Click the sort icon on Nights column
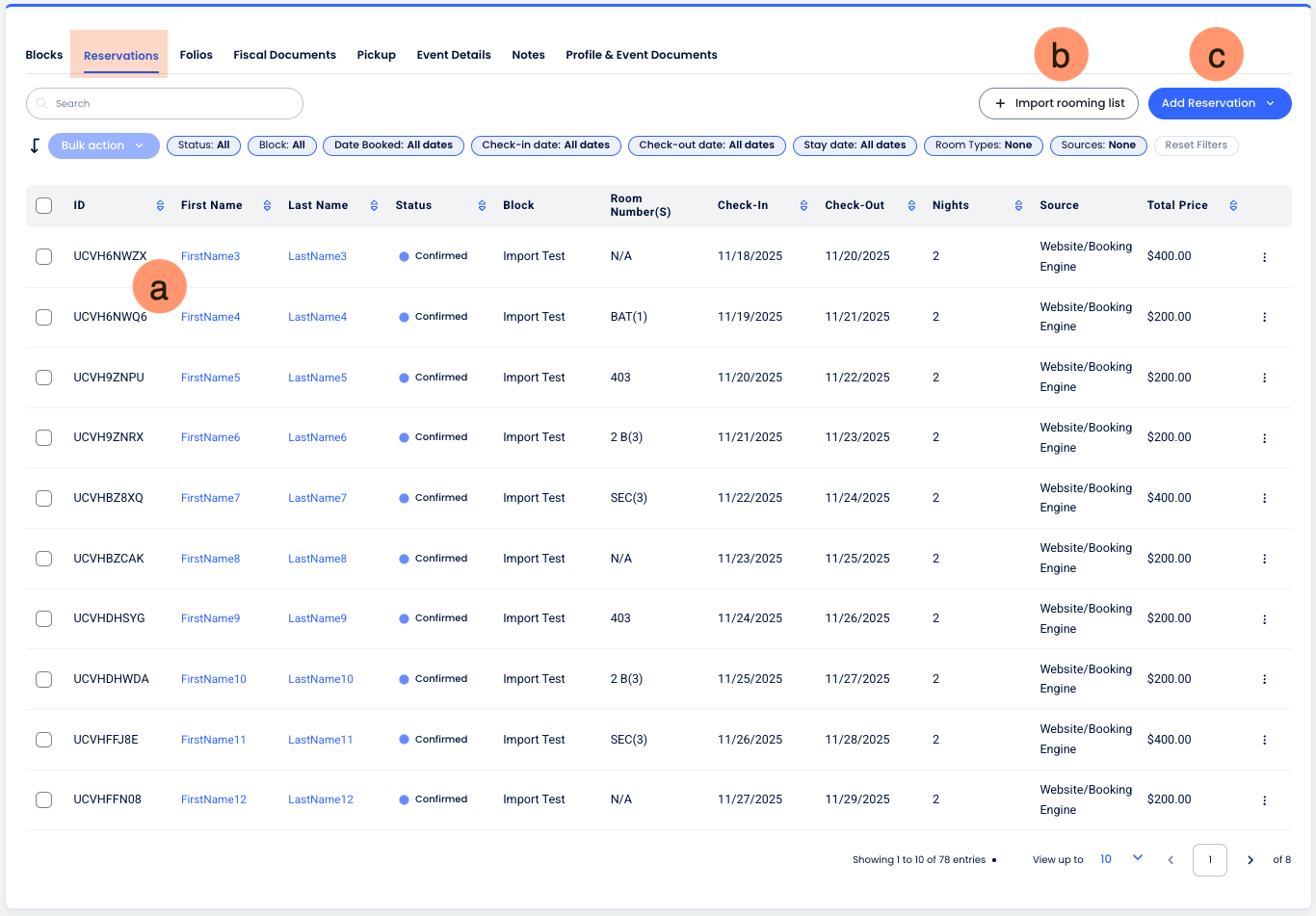Image resolution: width=1316 pixels, height=916 pixels. 1018,205
